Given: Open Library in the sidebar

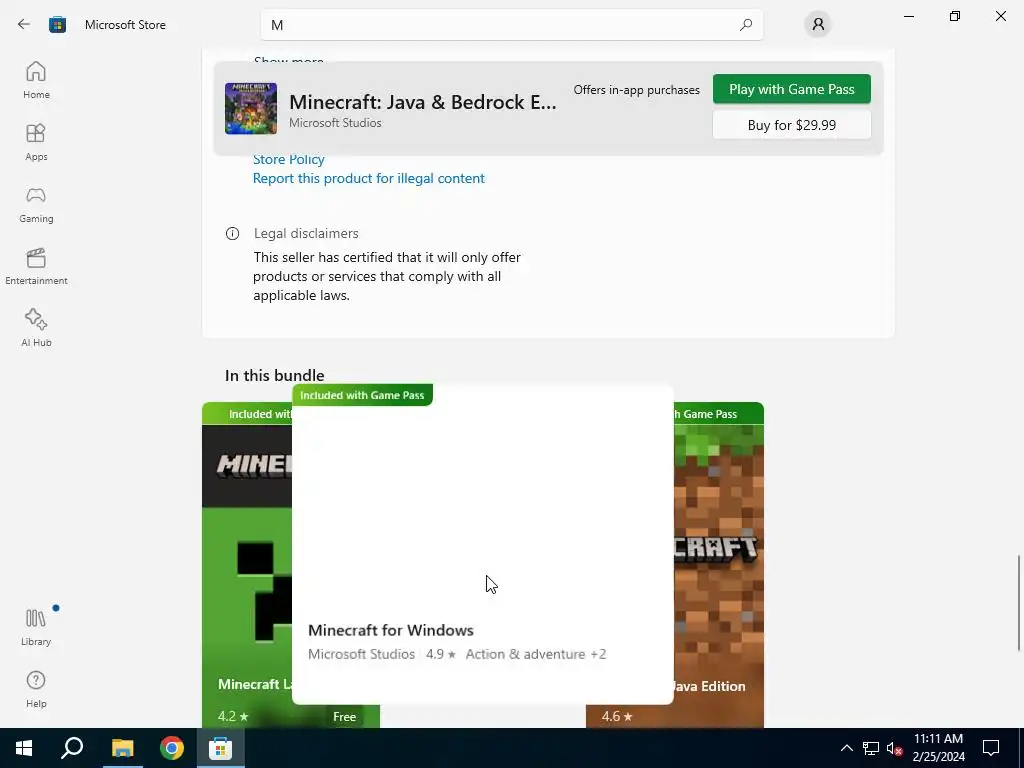Looking at the screenshot, I should [x=36, y=627].
